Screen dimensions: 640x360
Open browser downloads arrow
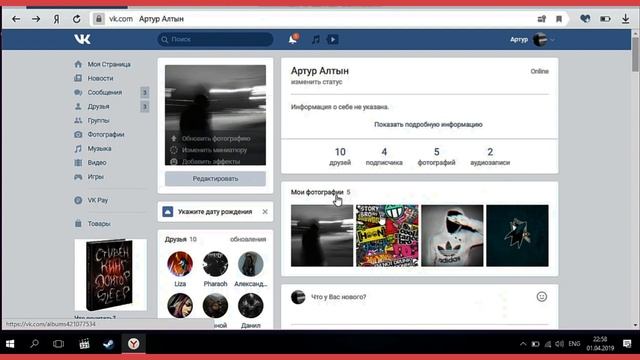point(625,19)
